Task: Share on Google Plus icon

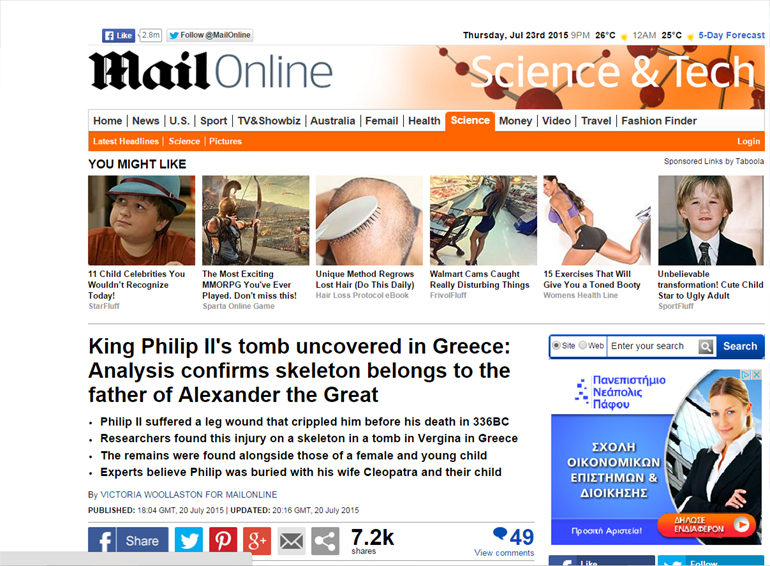Action: click(x=257, y=540)
